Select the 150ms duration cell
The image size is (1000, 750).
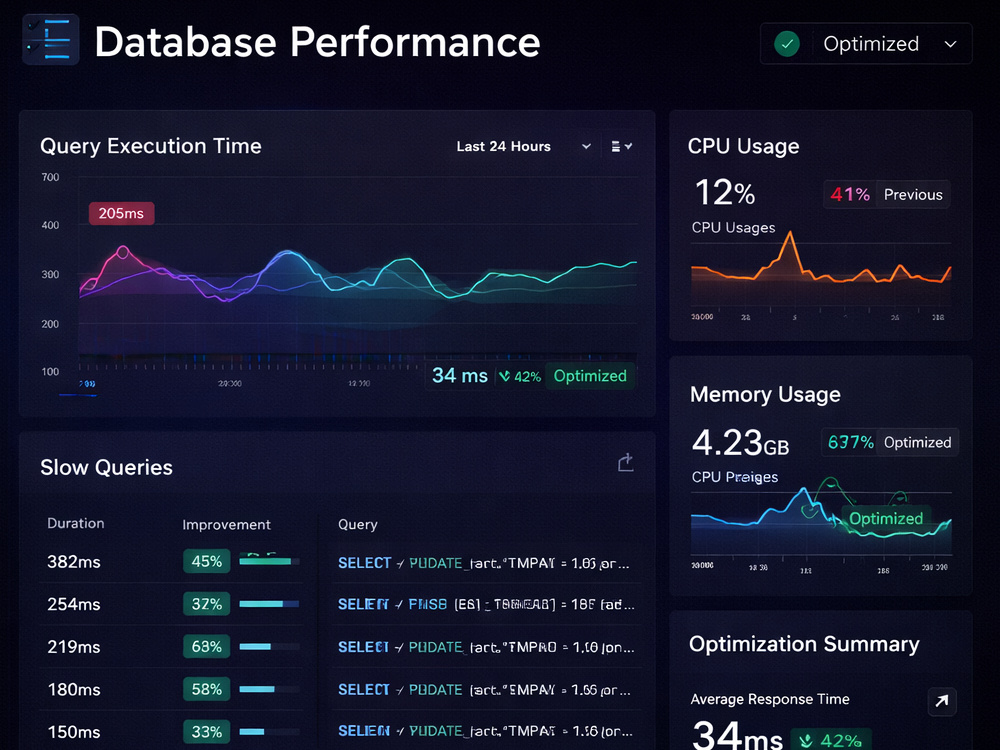[73, 732]
